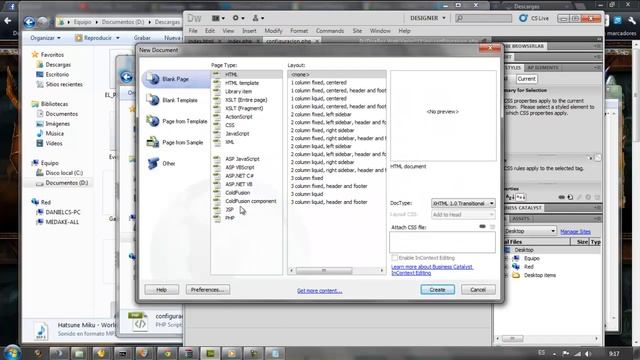Click the Create button
The image size is (640, 360).
438,290
